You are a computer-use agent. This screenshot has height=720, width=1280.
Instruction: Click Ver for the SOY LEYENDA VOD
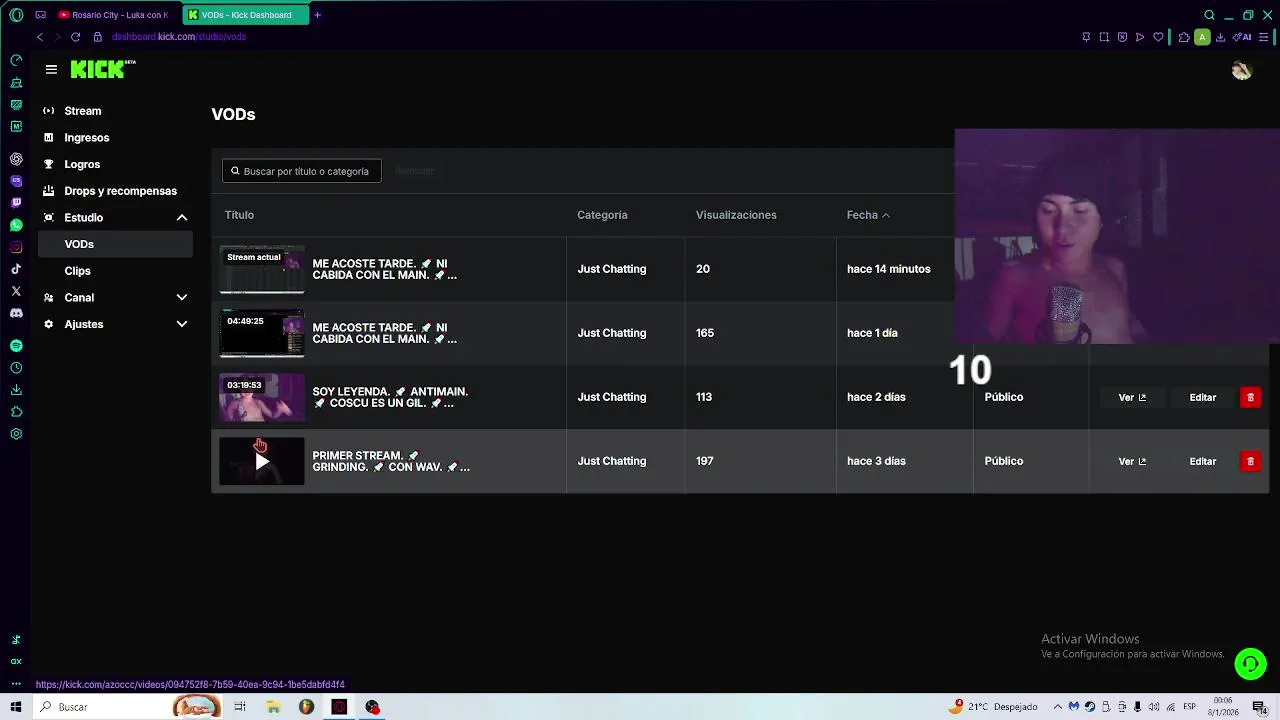[1132, 397]
